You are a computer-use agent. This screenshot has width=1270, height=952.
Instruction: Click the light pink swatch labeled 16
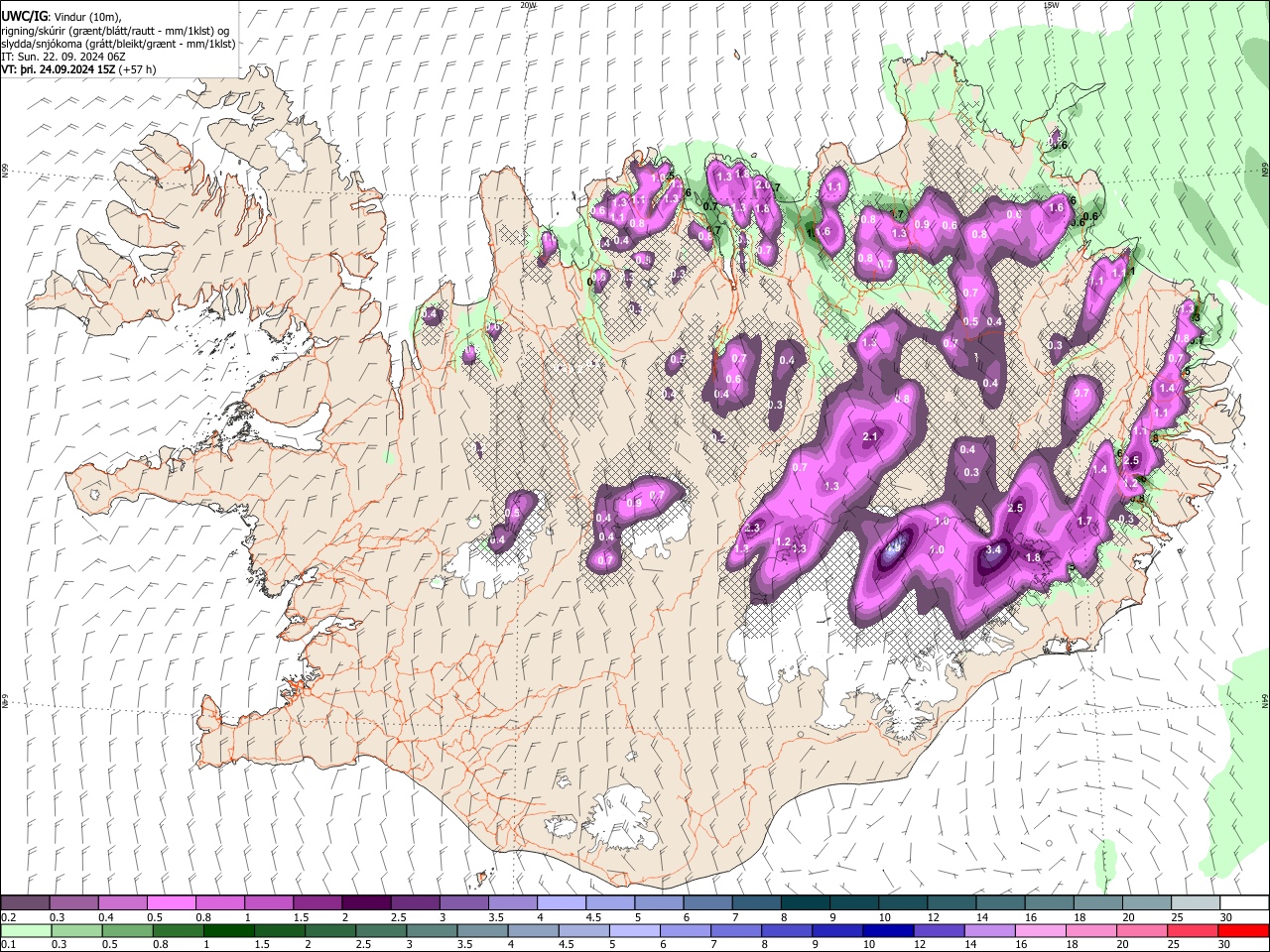tap(1041, 930)
